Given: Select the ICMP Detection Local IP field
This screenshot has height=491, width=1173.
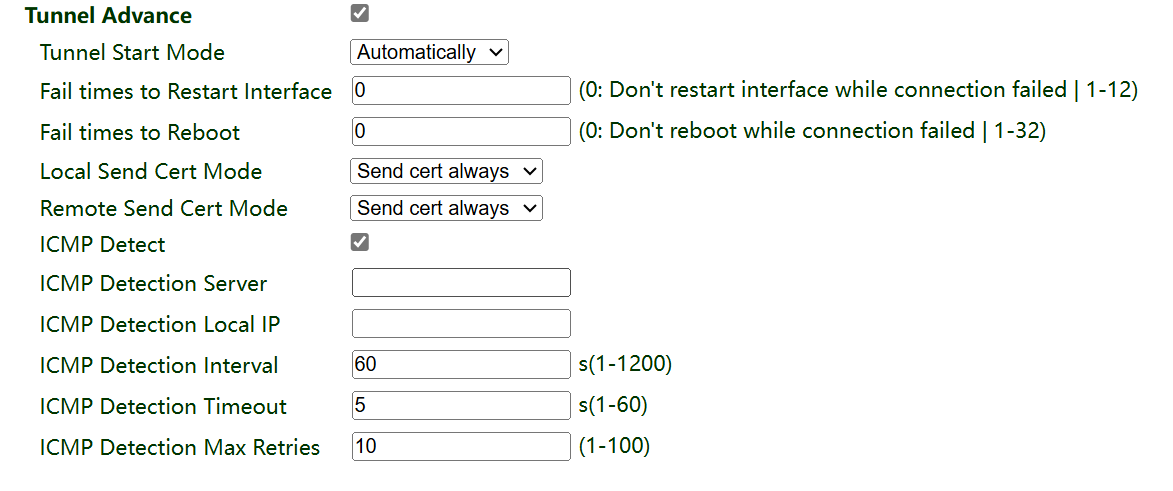Looking at the screenshot, I should (461, 324).
